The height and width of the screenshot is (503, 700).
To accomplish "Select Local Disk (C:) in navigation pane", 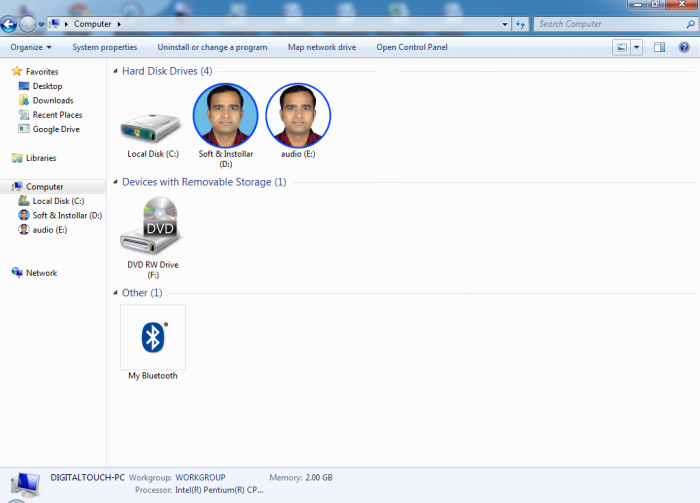I will click(58, 201).
